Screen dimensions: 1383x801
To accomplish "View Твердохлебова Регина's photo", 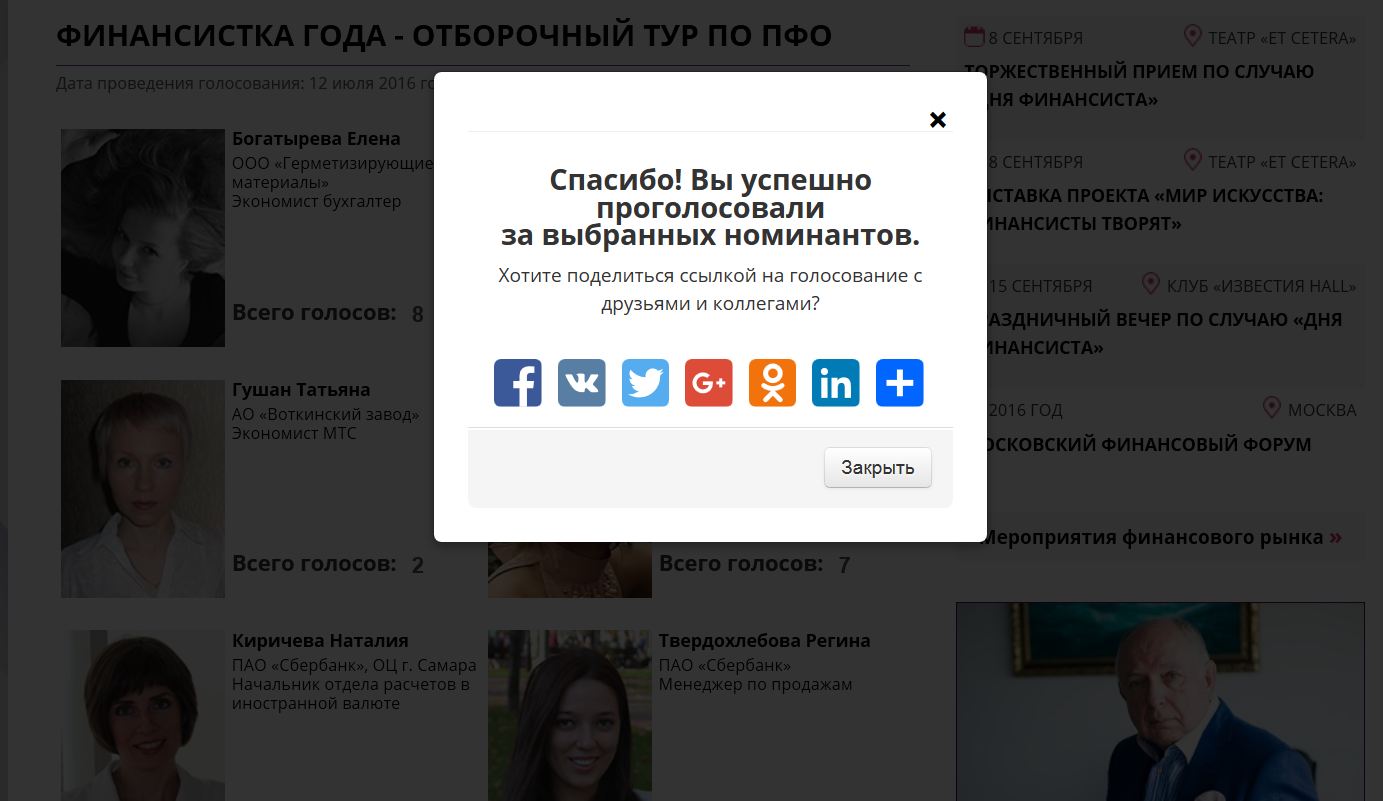I will 570,715.
